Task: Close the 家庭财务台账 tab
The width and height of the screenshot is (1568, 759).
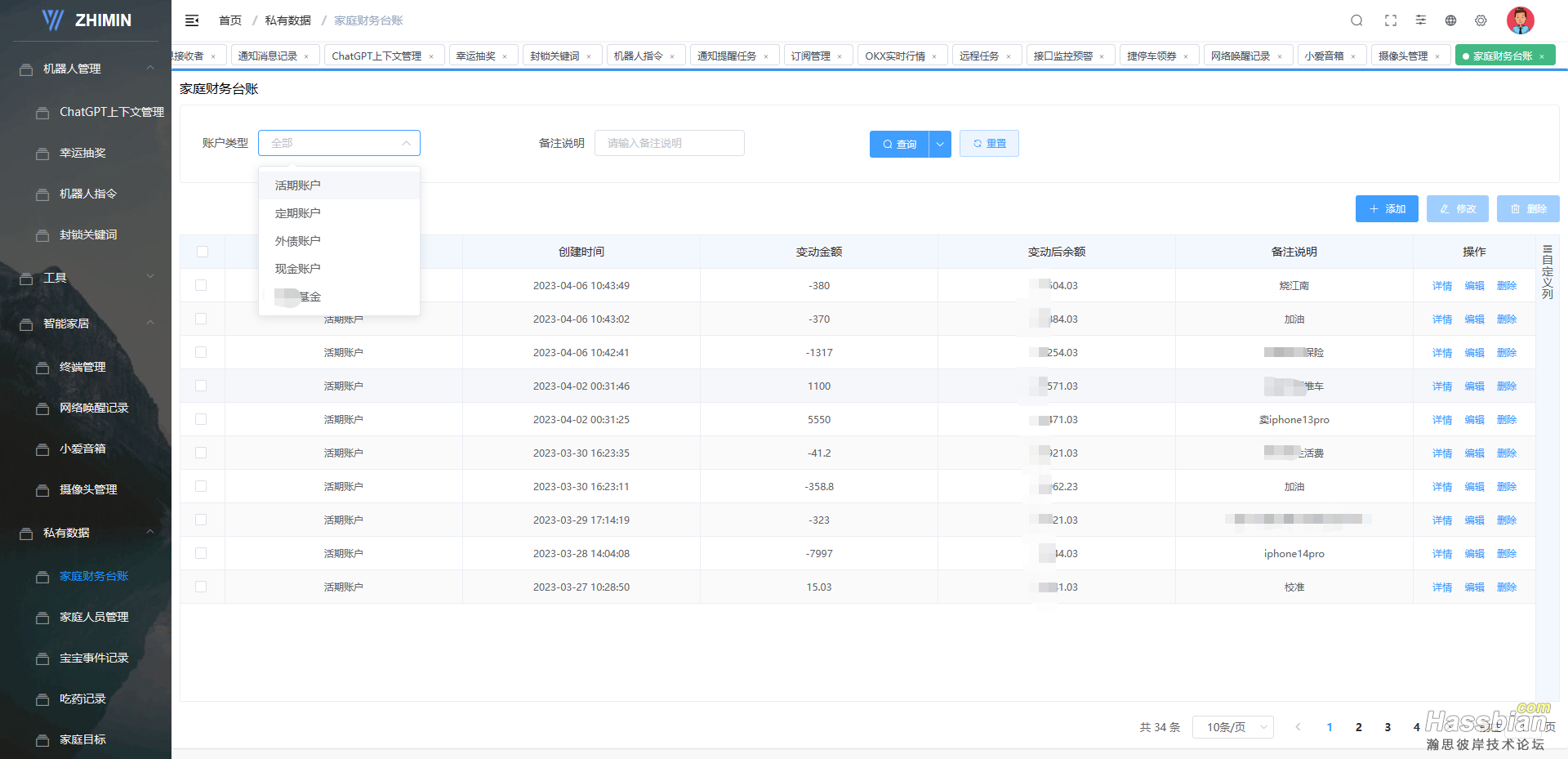Action: [1542, 56]
